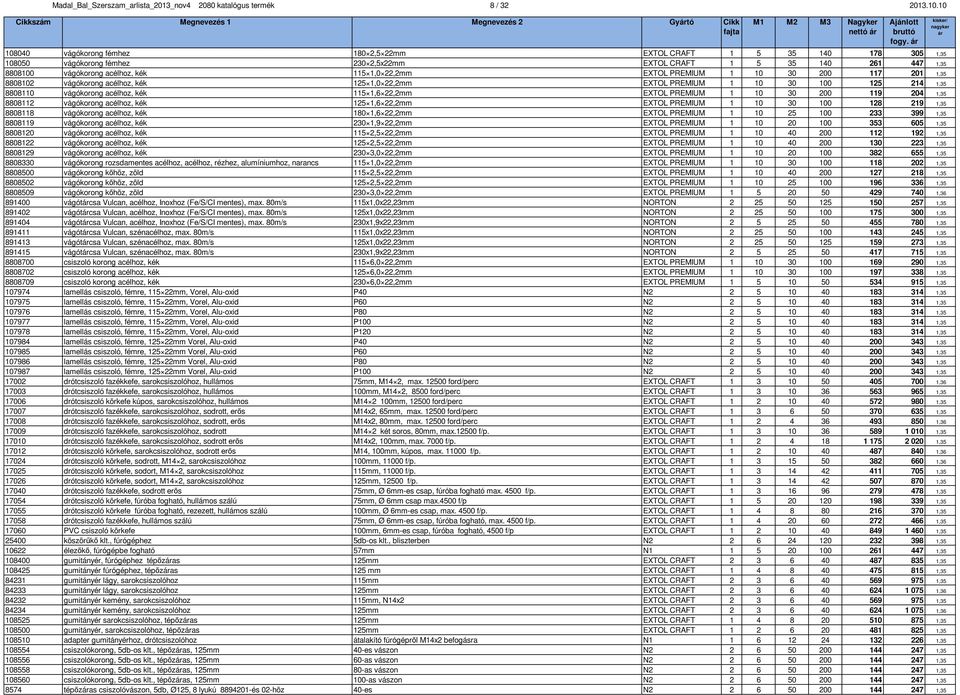The image size is (960, 695).
Task: Select item number 891400
Action: click(x=17, y=203)
